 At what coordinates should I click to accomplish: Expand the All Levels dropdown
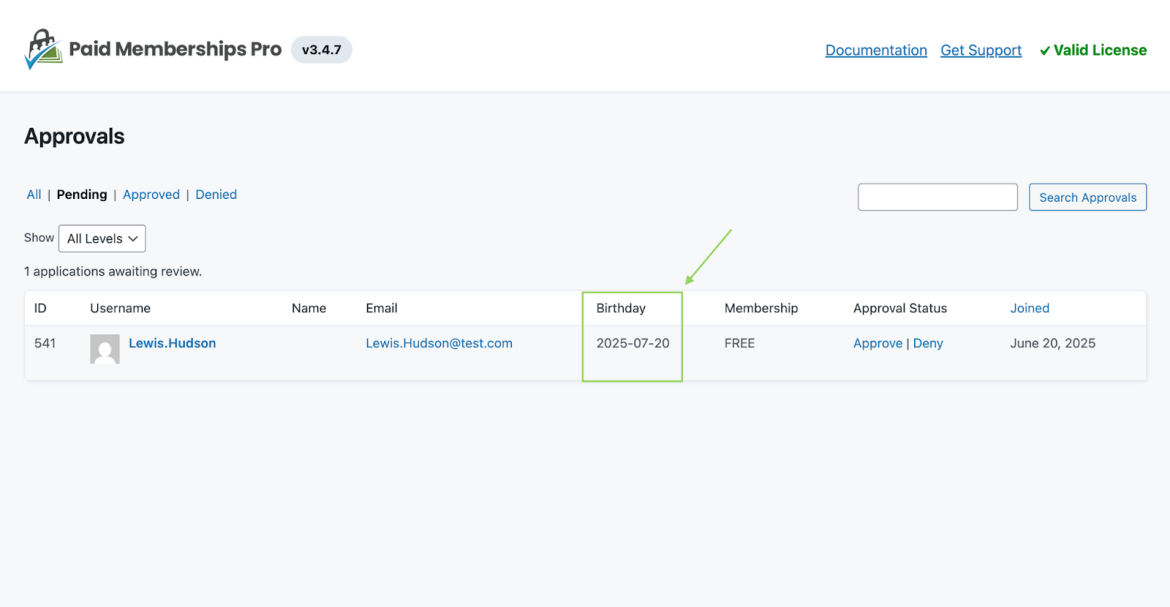pyautogui.click(x=102, y=239)
